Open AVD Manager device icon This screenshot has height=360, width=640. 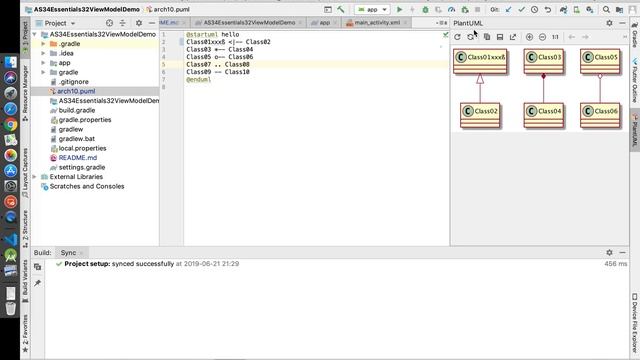pyautogui.click(x=576, y=9)
